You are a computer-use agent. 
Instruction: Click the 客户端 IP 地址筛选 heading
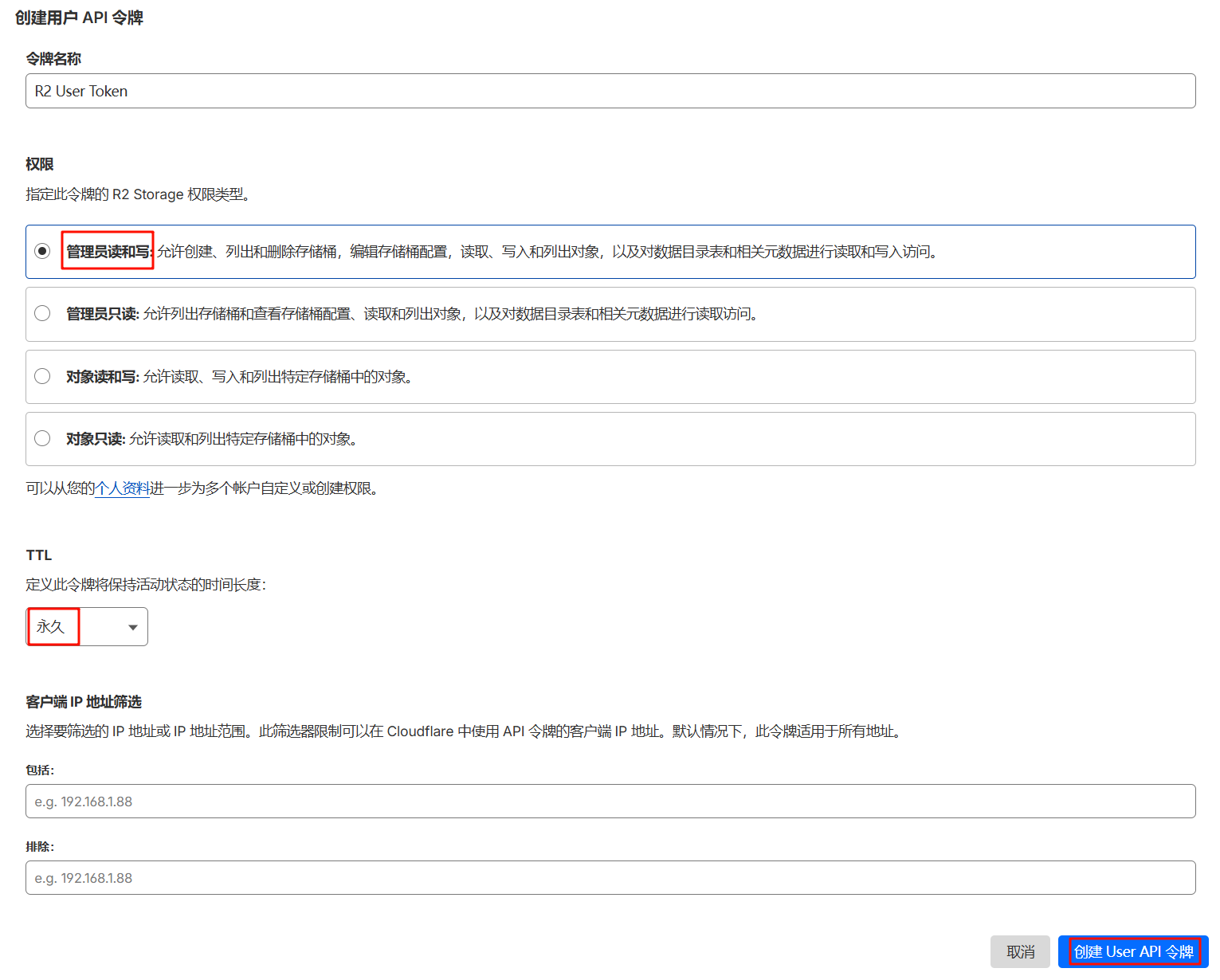pyautogui.click(x=84, y=702)
